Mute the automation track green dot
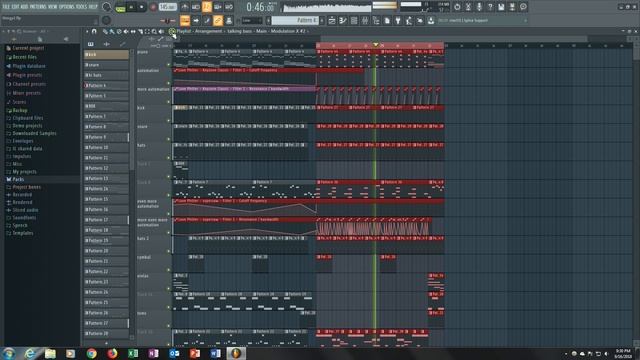Screen dimensions: 640x360 click(168, 83)
